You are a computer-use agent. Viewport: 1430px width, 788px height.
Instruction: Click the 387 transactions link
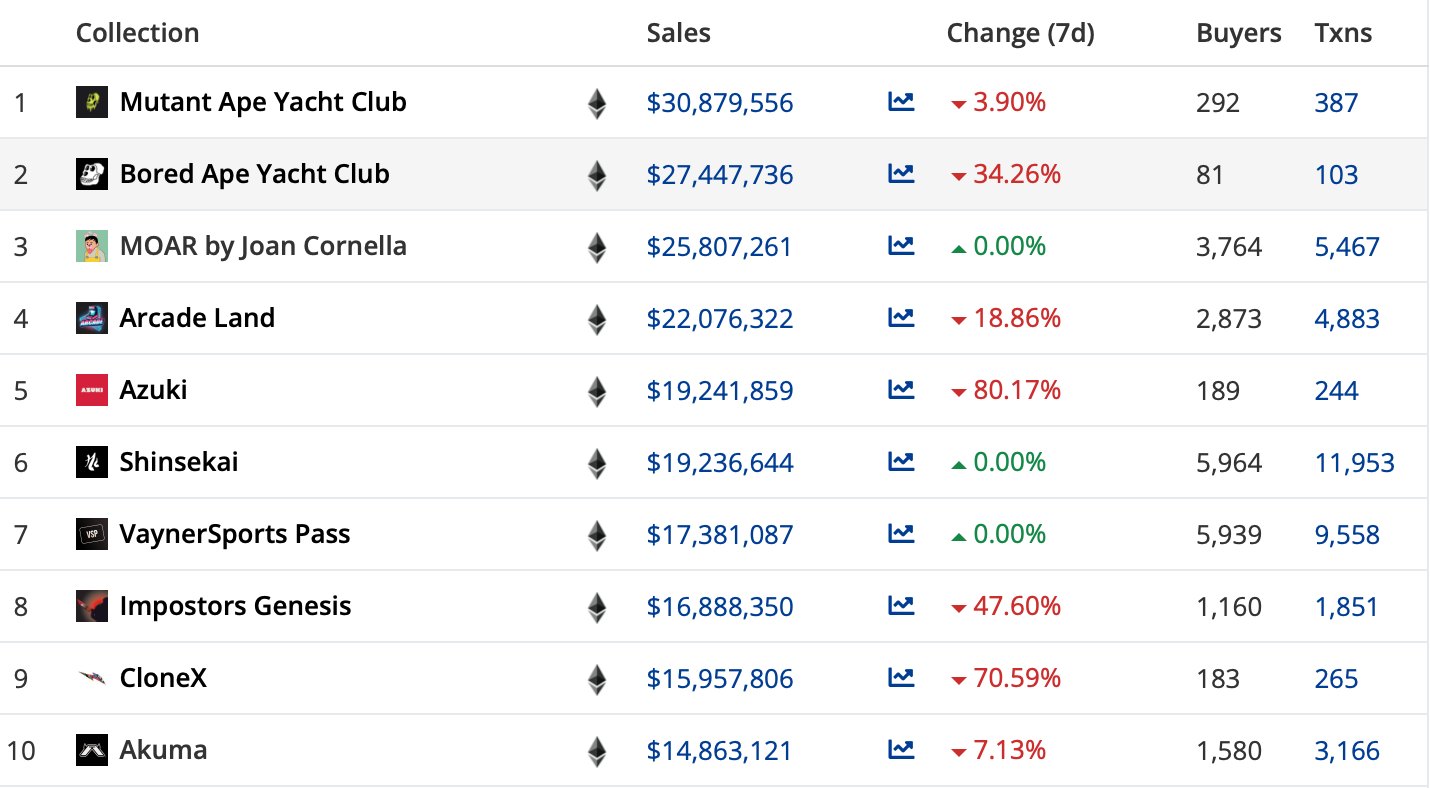point(1337,103)
